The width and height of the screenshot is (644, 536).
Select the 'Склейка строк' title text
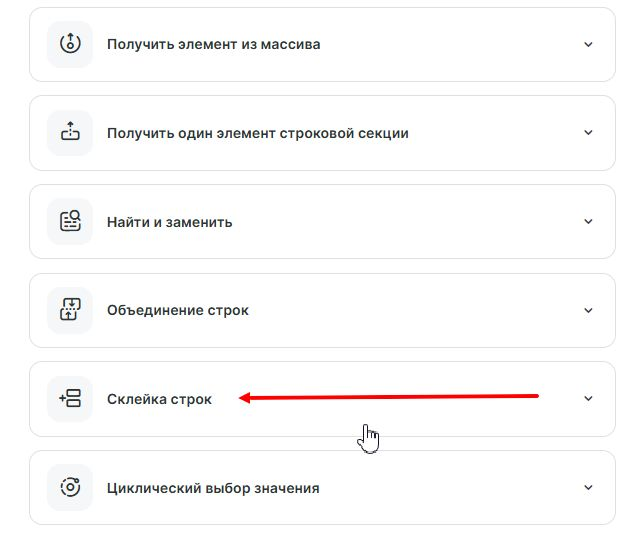click(x=160, y=399)
